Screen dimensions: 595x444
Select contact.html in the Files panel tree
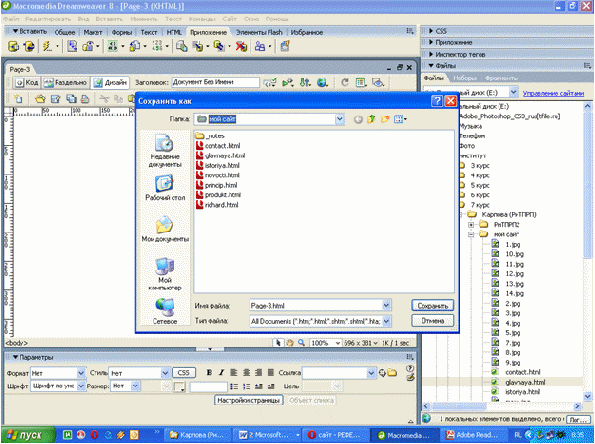[x=523, y=373]
